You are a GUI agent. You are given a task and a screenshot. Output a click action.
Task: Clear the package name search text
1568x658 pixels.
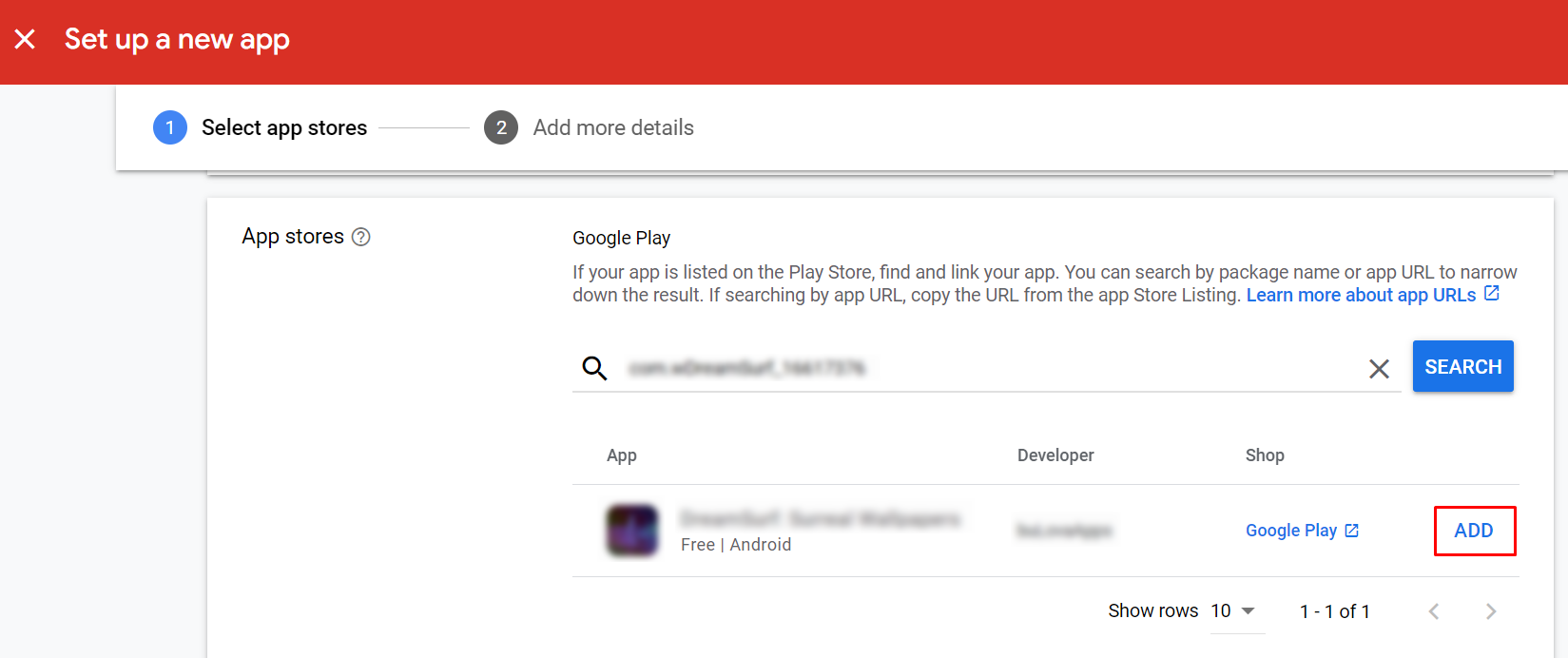coord(1379,368)
